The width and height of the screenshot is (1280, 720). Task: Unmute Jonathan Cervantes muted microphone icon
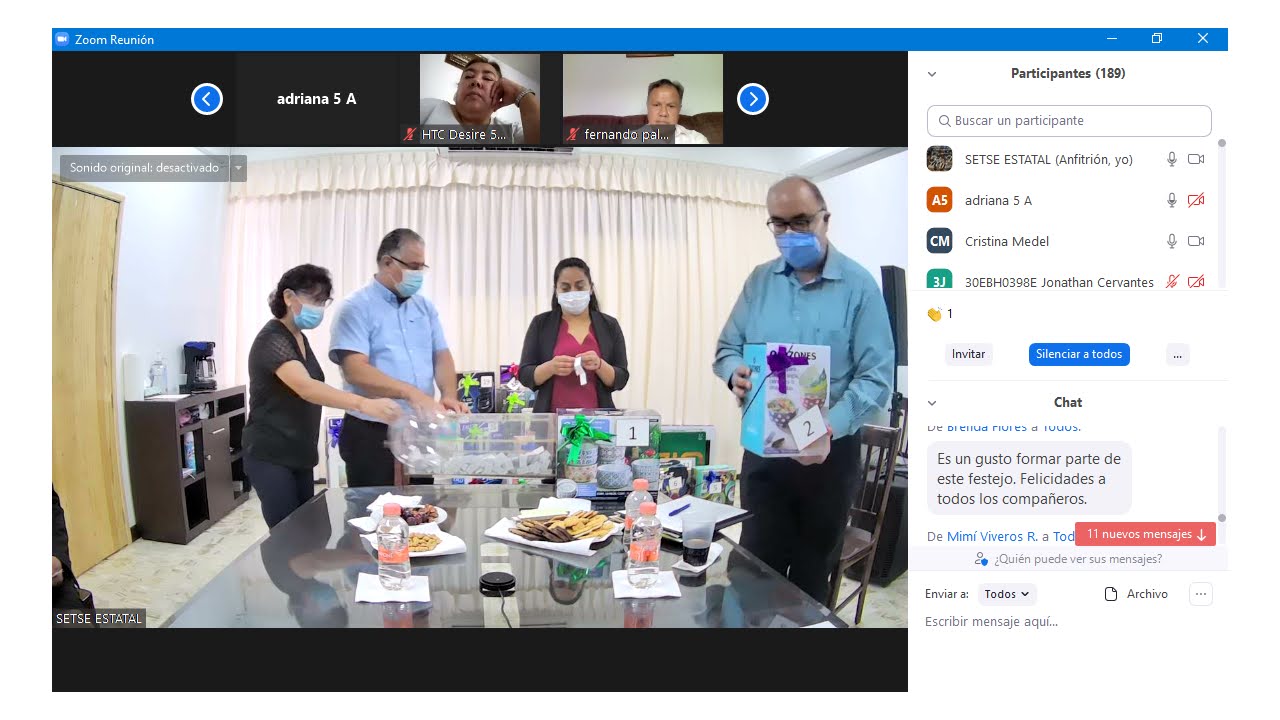coord(1172,282)
